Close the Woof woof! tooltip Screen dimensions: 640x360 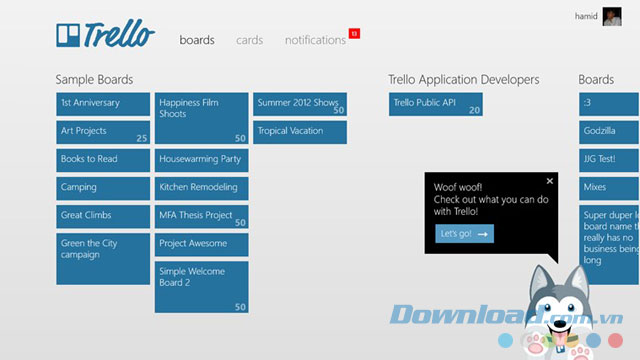click(x=550, y=181)
